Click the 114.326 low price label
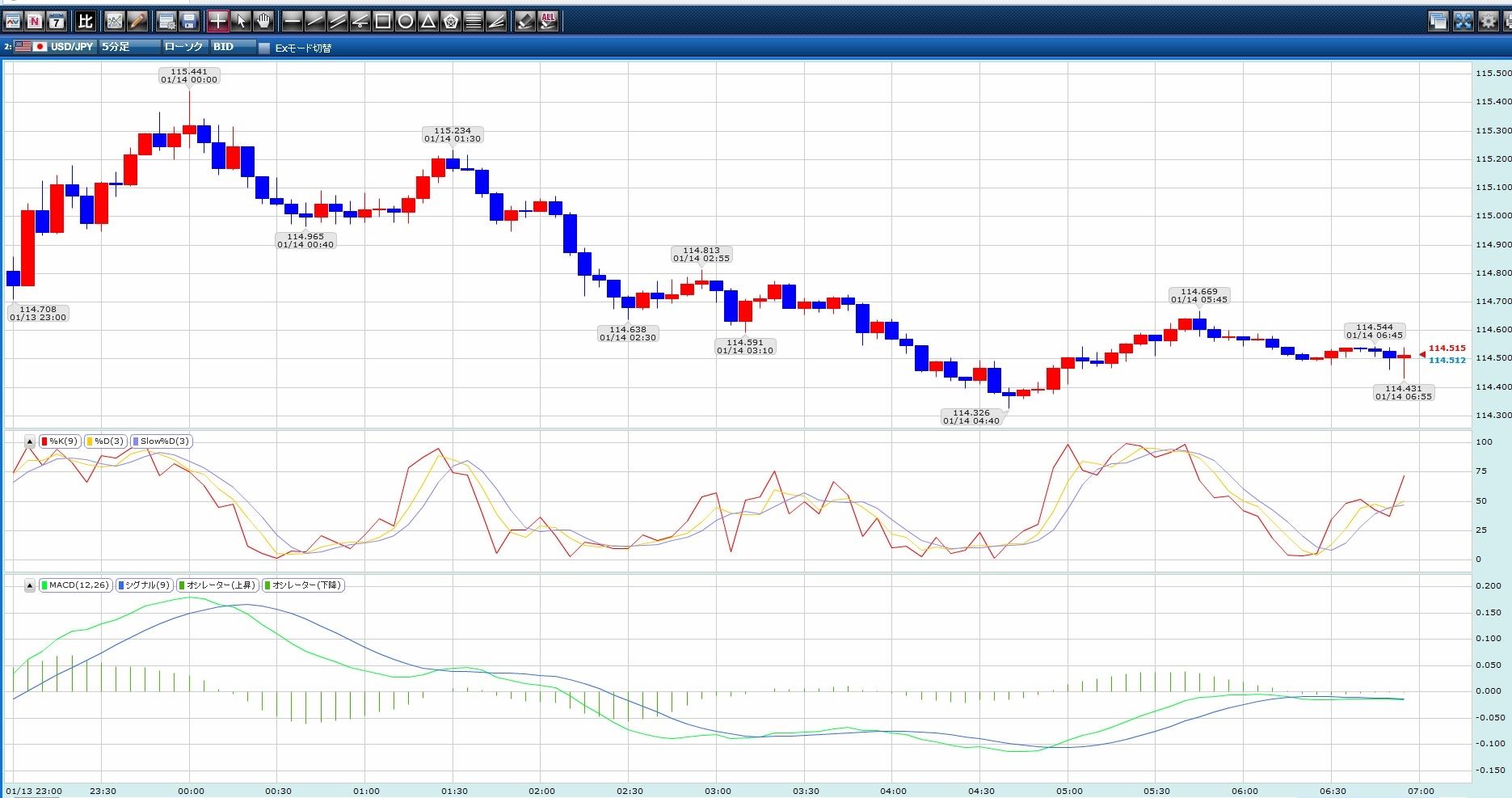The width and height of the screenshot is (1512, 798). [971, 417]
